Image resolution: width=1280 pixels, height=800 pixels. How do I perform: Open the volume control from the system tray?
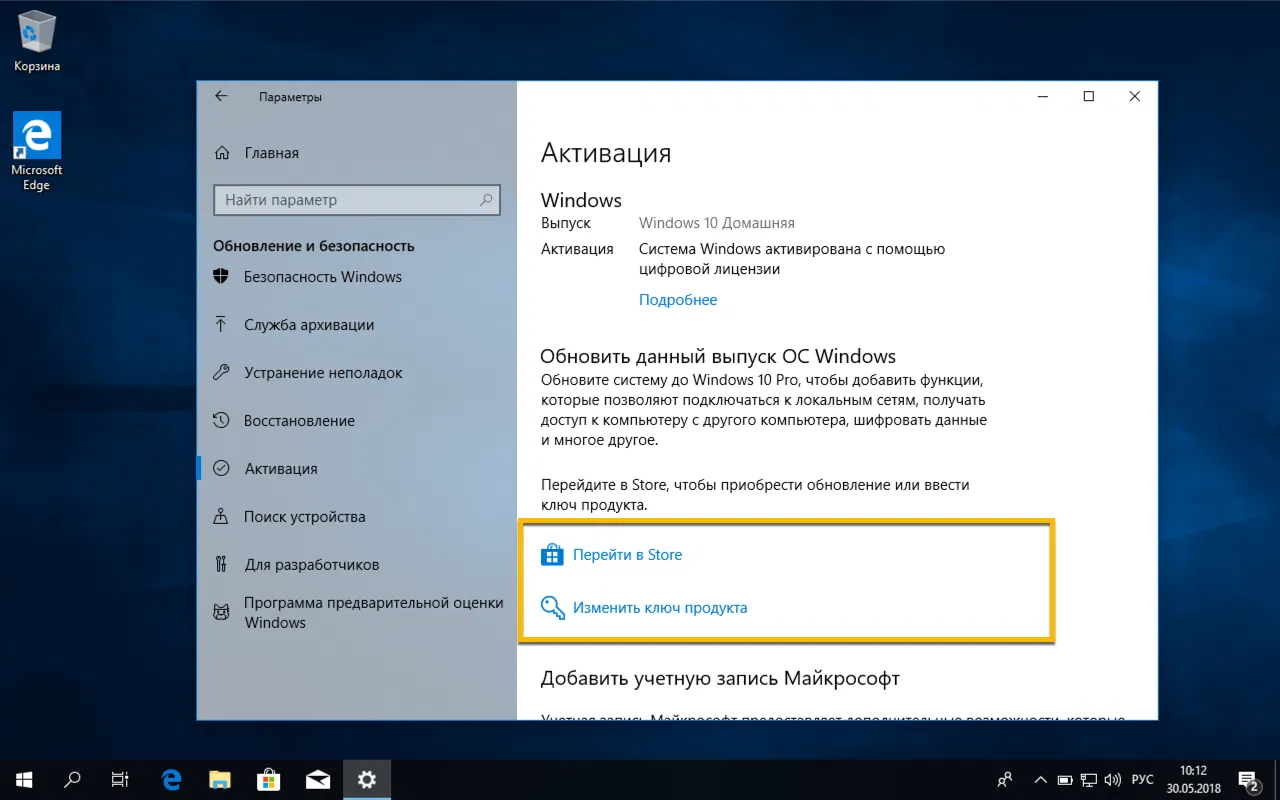click(x=1113, y=779)
